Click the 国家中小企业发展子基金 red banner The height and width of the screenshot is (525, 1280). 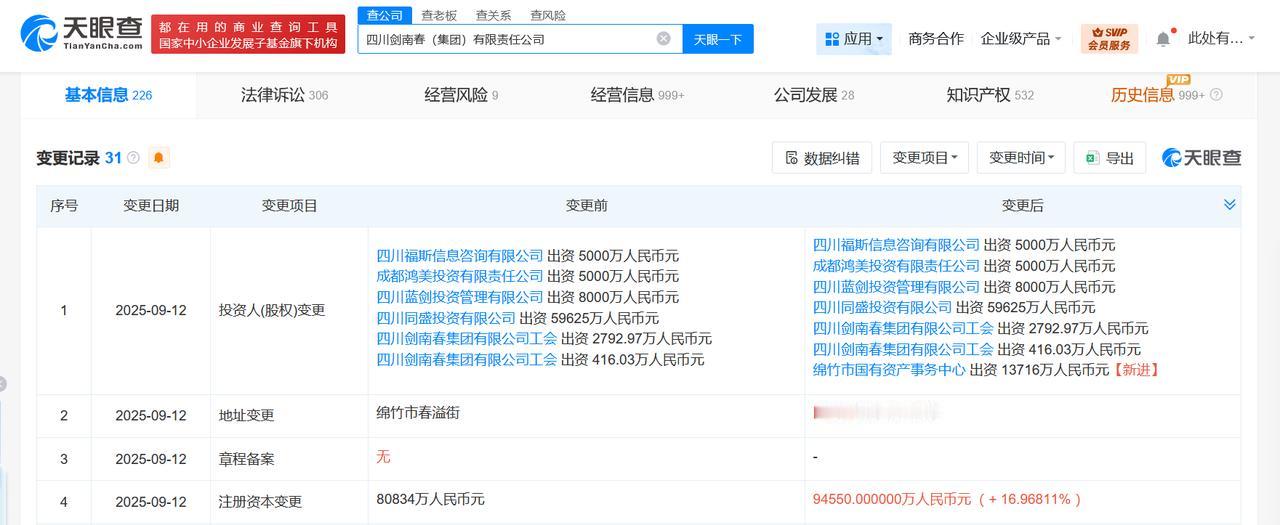pyautogui.click(x=249, y=35)
